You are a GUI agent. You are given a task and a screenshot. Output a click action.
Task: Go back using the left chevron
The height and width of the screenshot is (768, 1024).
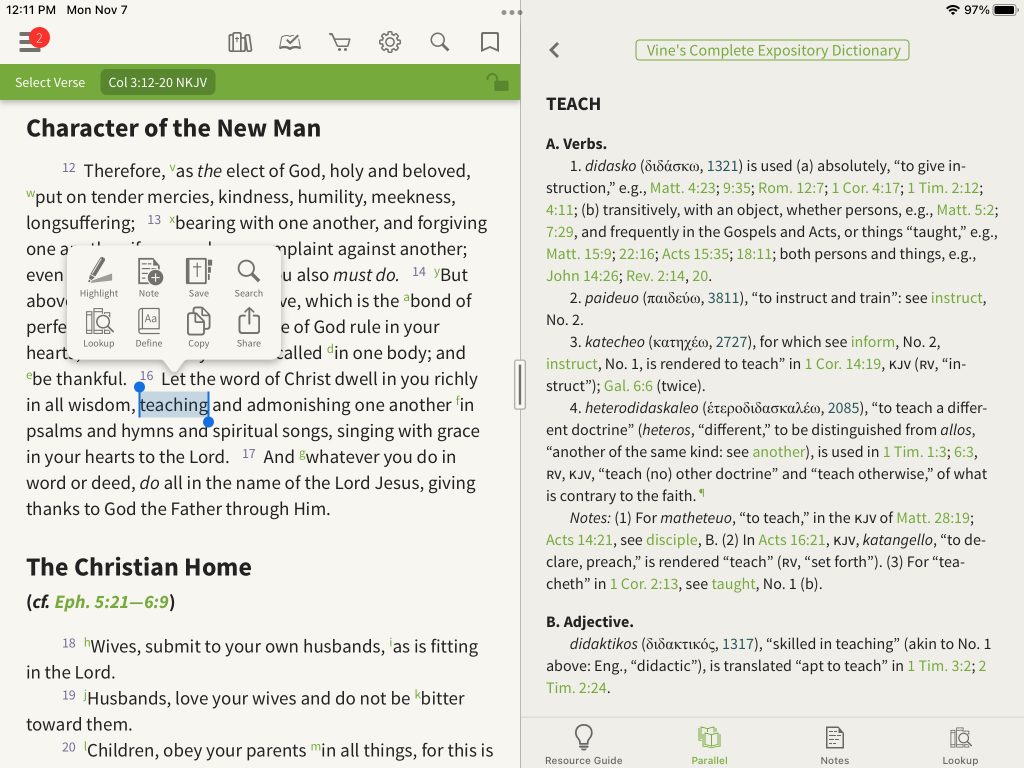tap(554, 50)
